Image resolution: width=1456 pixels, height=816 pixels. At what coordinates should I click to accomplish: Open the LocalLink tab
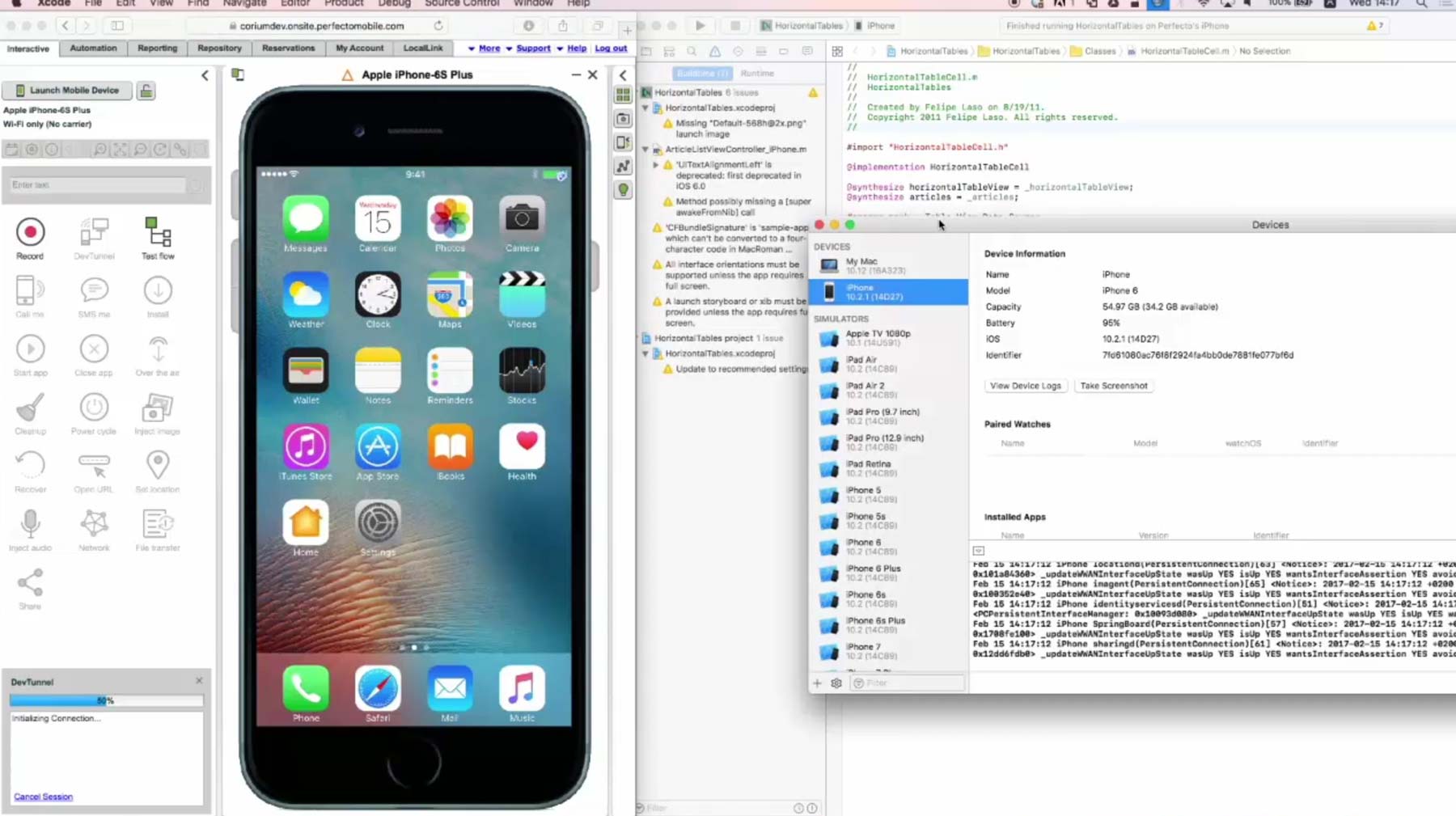point(423,49)
